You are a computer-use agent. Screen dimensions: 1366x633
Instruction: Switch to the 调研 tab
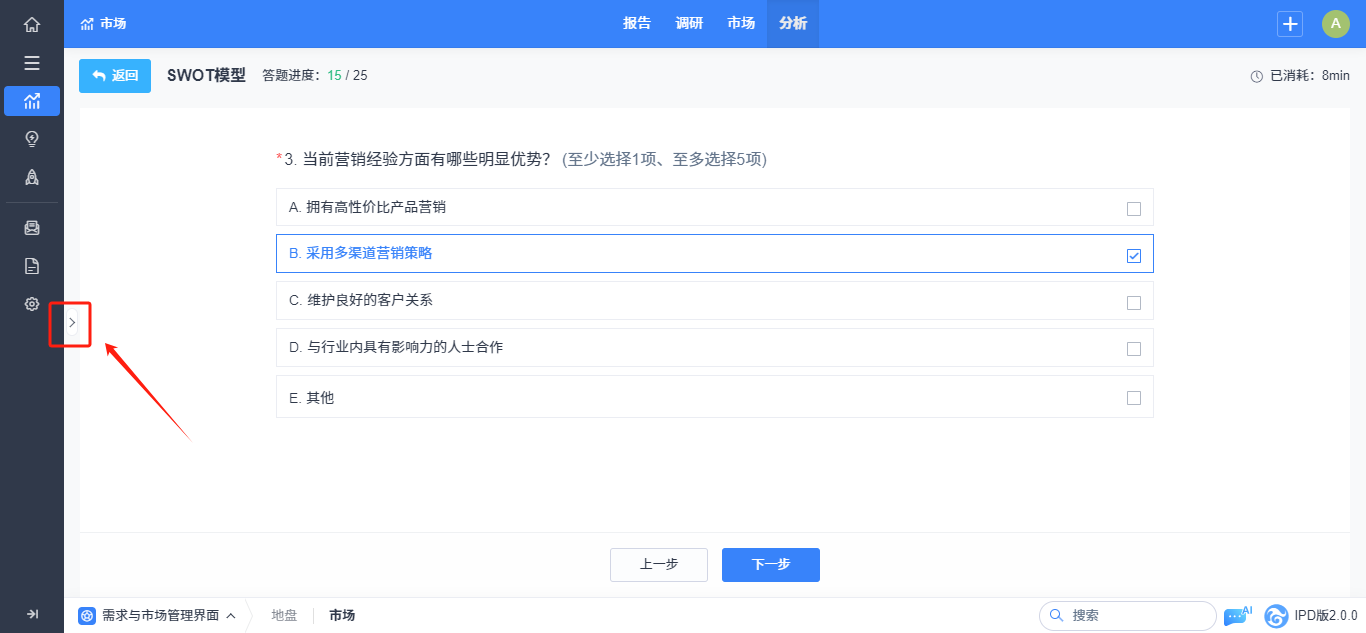click(689, 24)
